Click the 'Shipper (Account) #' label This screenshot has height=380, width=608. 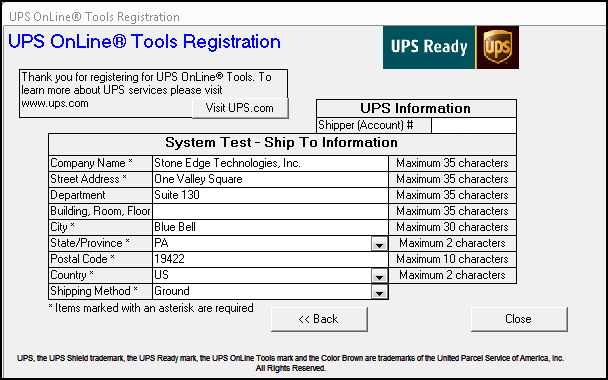click(x=366, y=125)
